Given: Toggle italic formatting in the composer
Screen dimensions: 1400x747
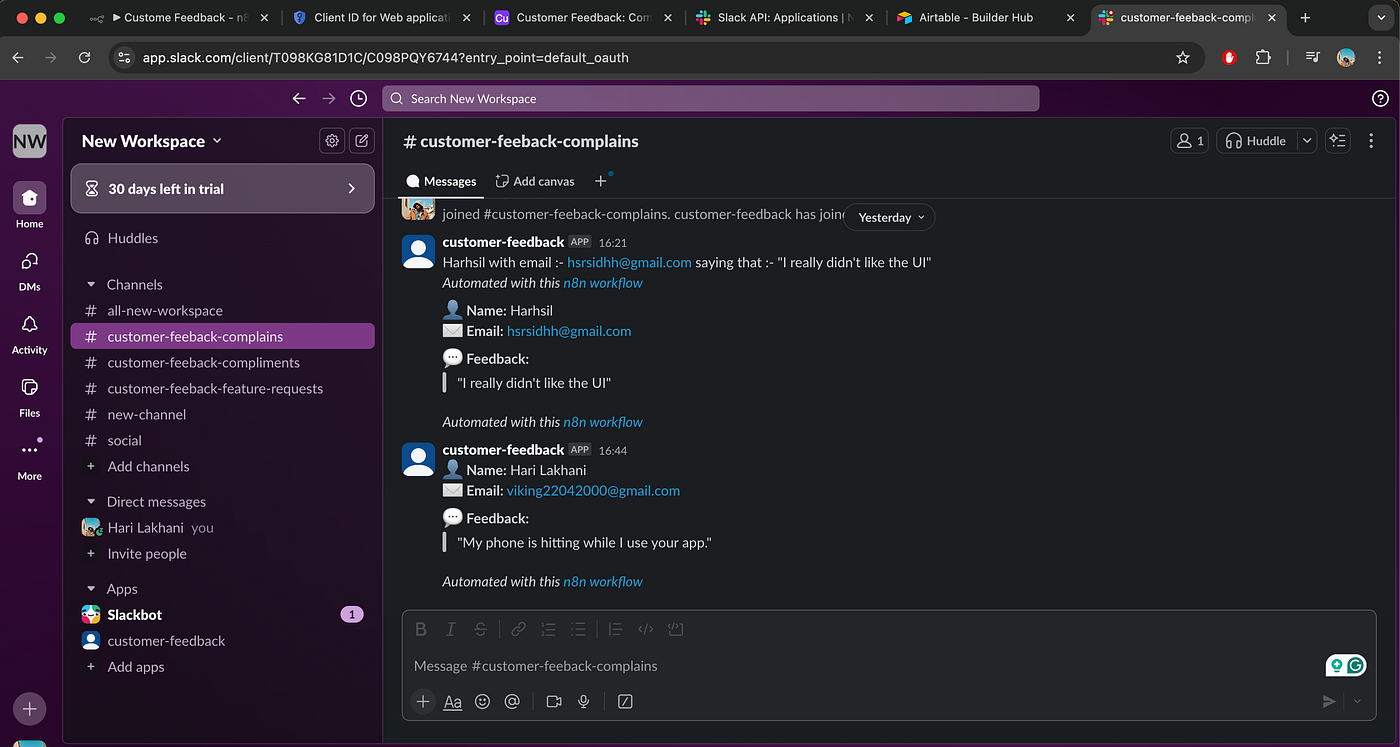Looking at the screenshot, I should coord(451,629).
